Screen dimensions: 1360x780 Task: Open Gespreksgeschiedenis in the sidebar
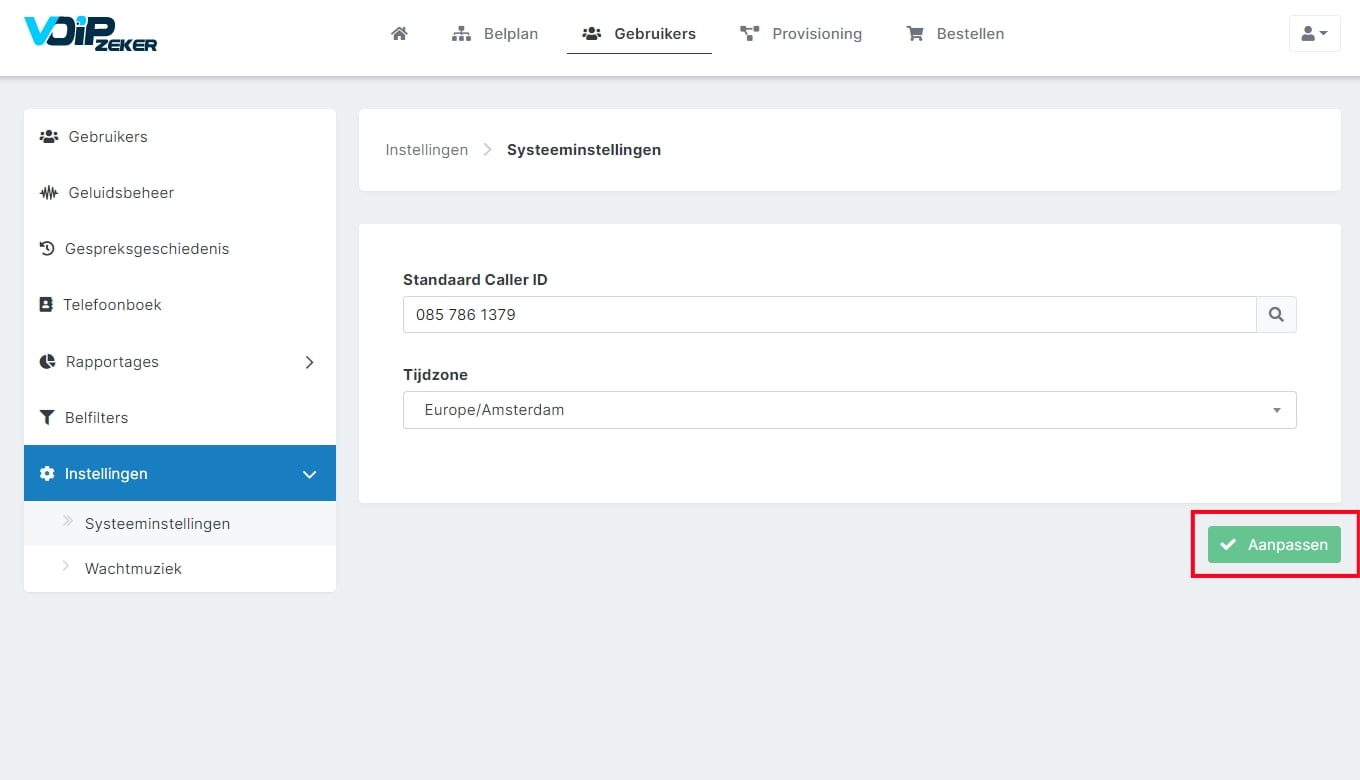tap(180, 249)
